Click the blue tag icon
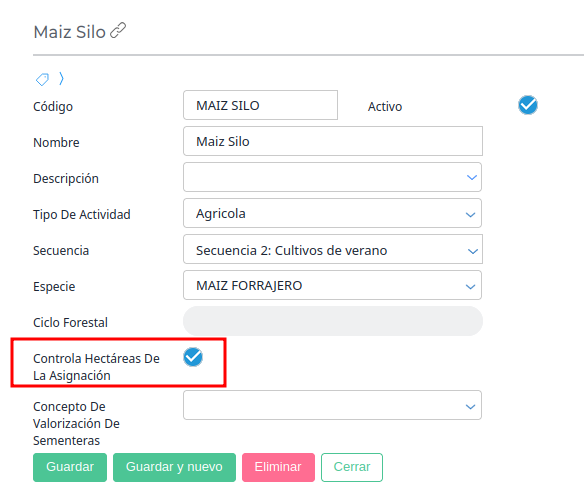The width and height of the screenshot is (584, 495). (x=42, y=79)
